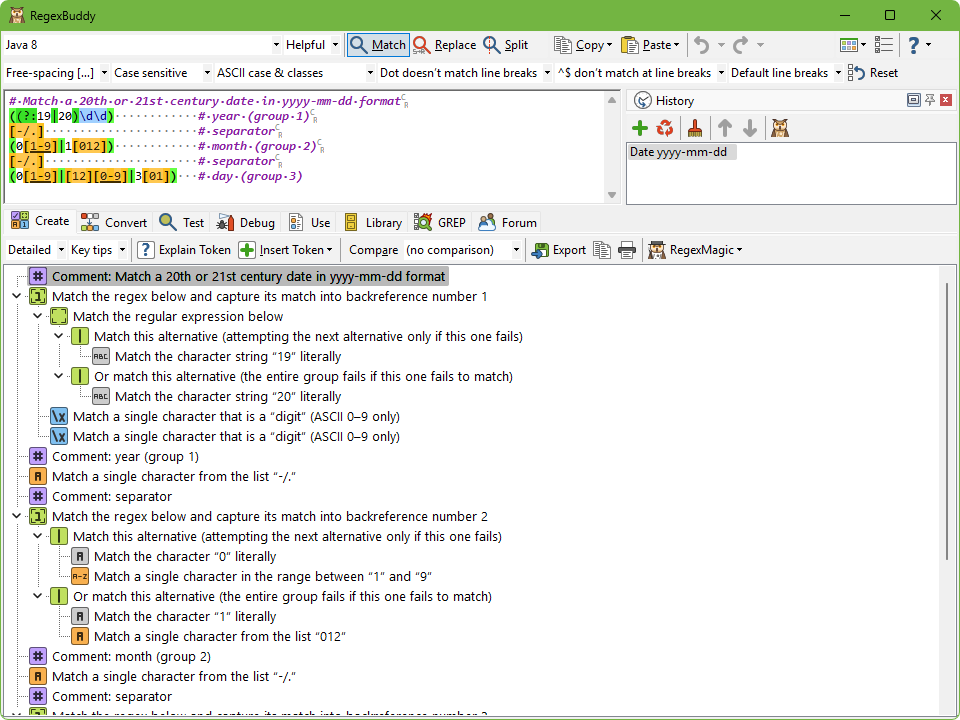This screenshot has width=960, height=720.
Task: Open the Insert Token menu
Action: click(x=287, y=250)
